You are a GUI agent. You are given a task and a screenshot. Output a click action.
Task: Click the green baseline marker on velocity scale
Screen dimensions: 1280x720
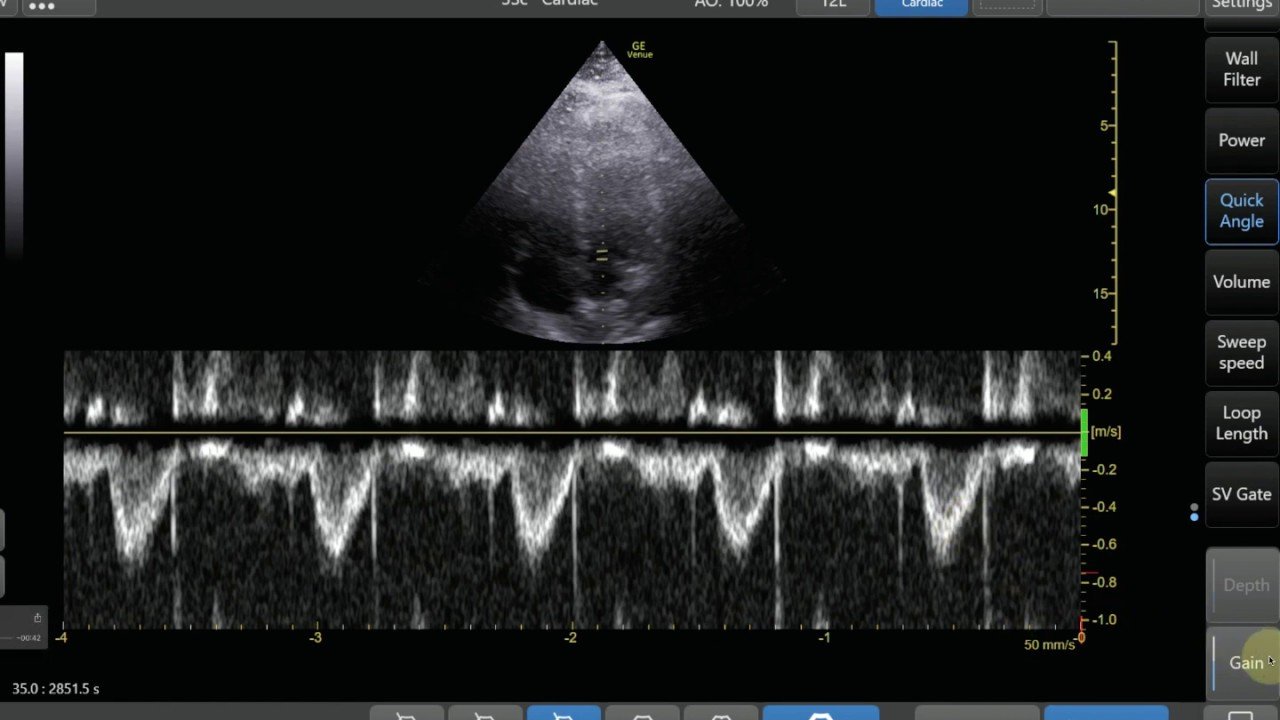[1084, 432]
